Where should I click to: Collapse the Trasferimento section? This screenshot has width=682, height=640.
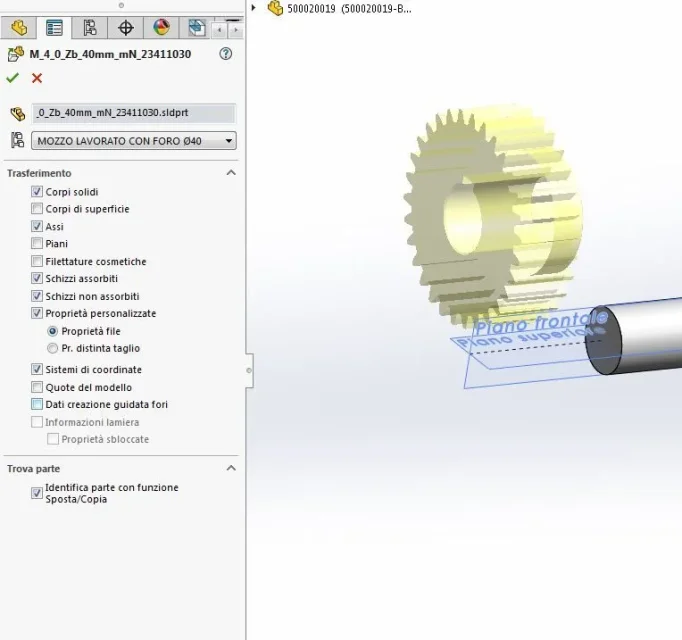(231, 173)
